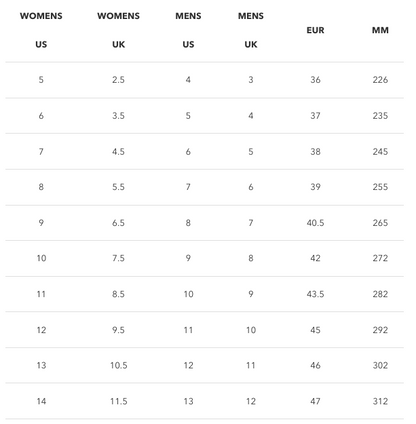Viewport: 416px width, 424px height.
Task: Click the MM column header
Action: coord(380,30)
